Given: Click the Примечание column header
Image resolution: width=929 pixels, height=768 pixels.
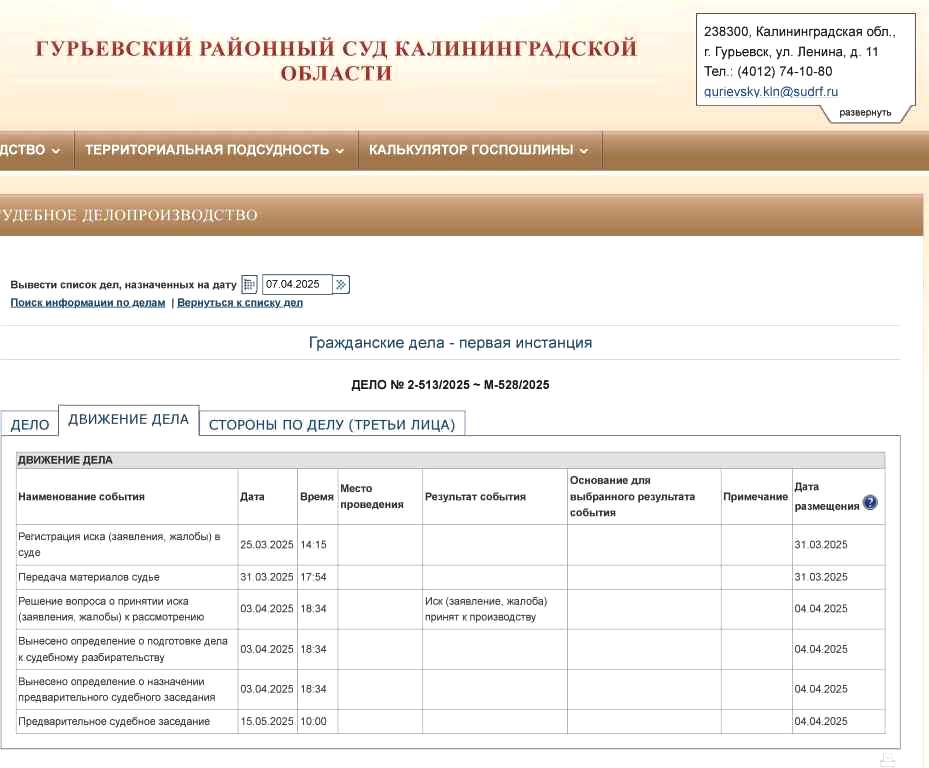Looking at the screenshot, I should (x=755, y=497).
